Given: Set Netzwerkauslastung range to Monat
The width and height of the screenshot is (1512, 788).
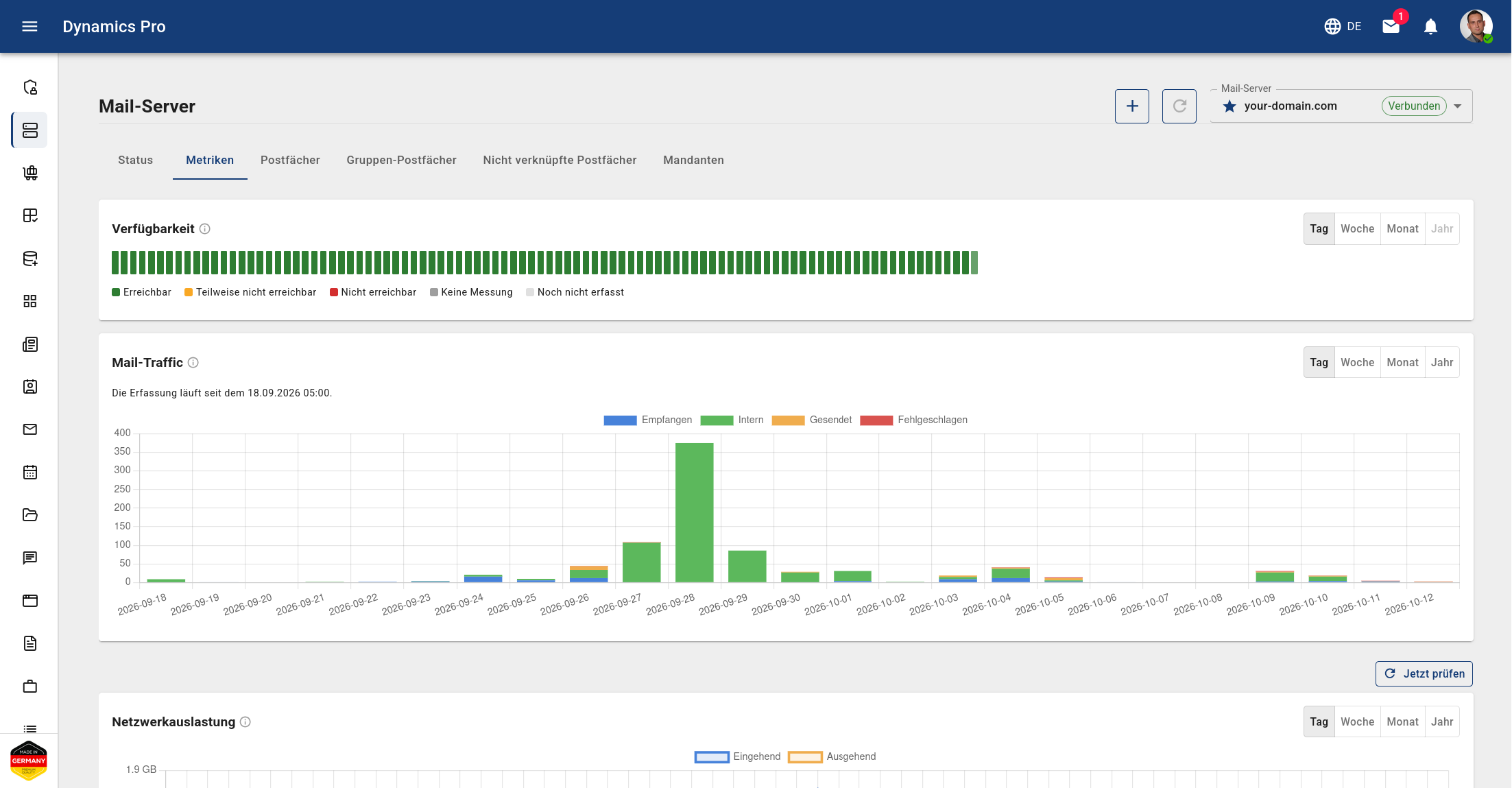Looking at the screenshot, I should [1402, 721].
